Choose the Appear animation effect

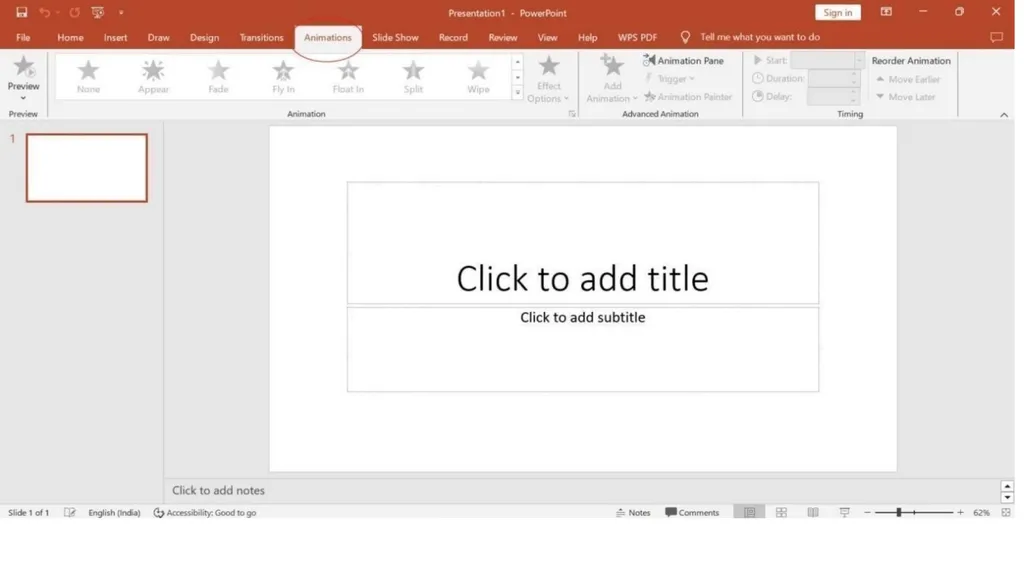coord(153,77)
